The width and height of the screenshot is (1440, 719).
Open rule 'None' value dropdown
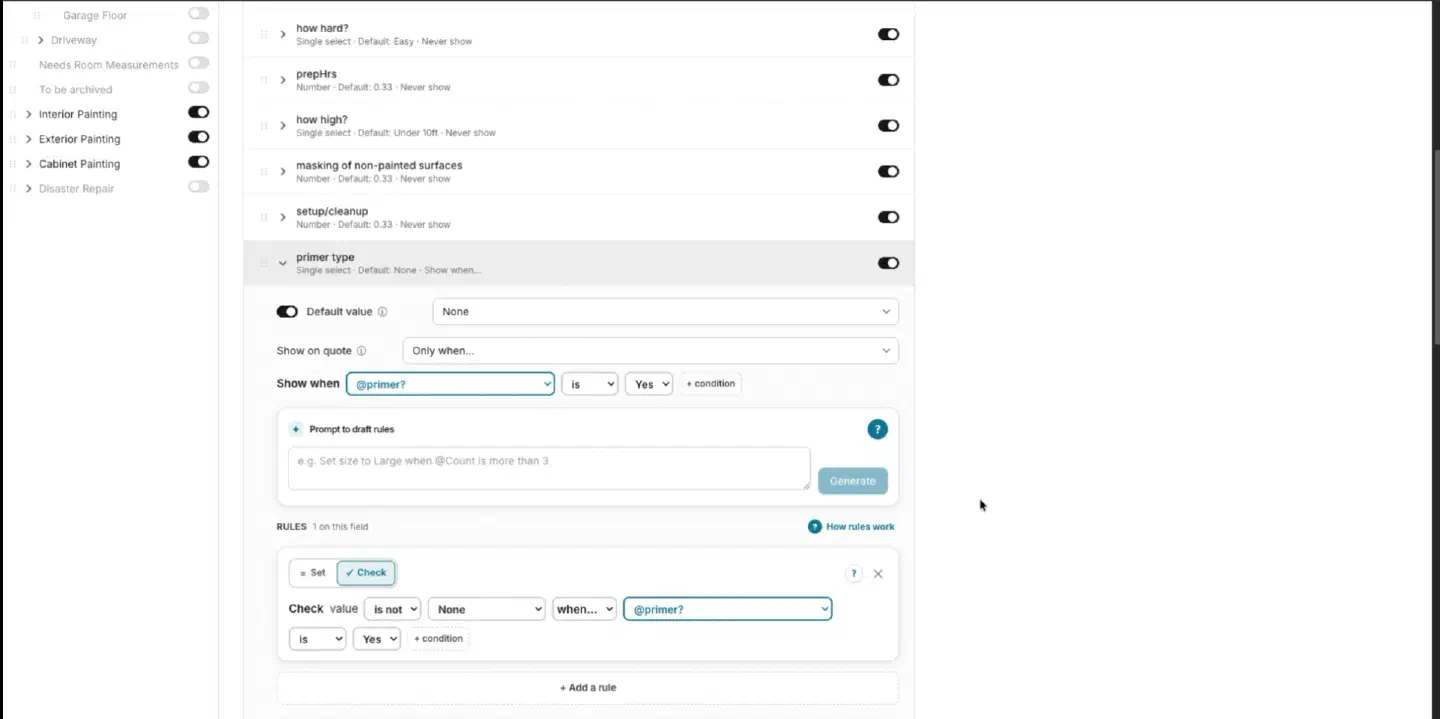(486, 609)
